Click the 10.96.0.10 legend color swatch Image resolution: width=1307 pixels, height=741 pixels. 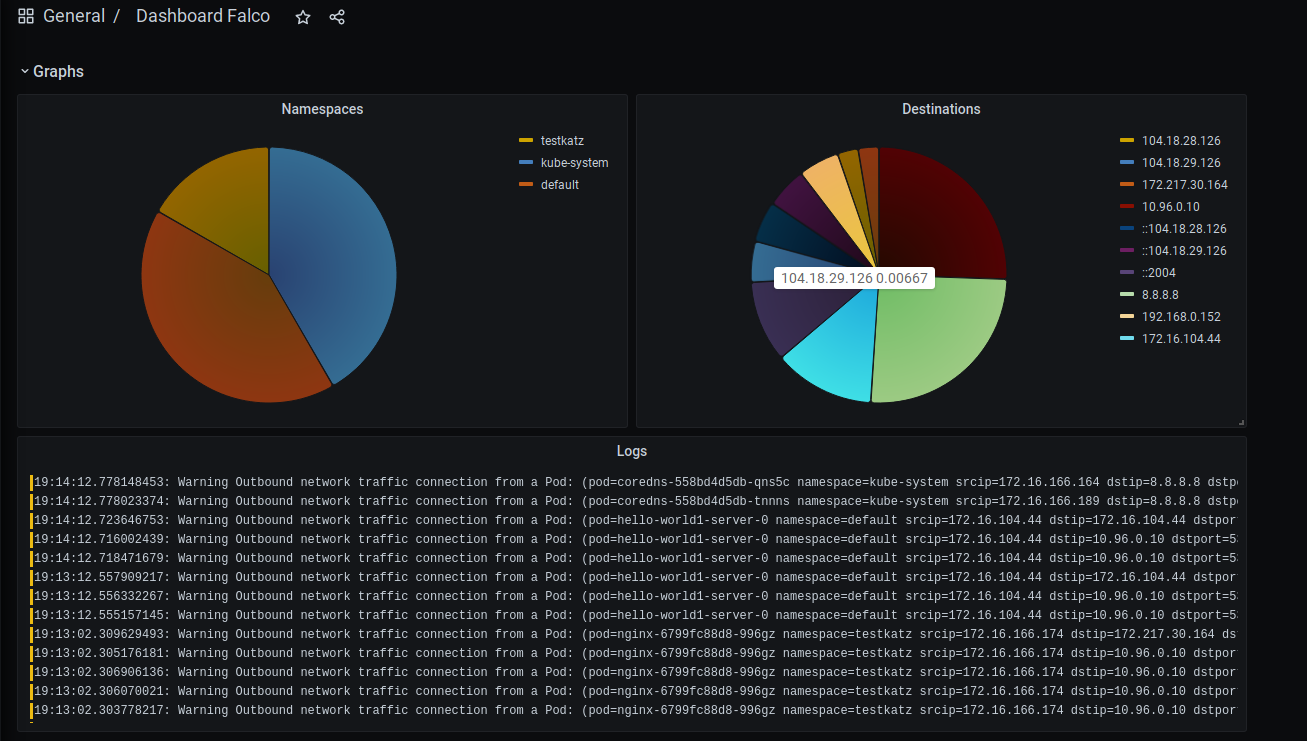click(1127, 207)
